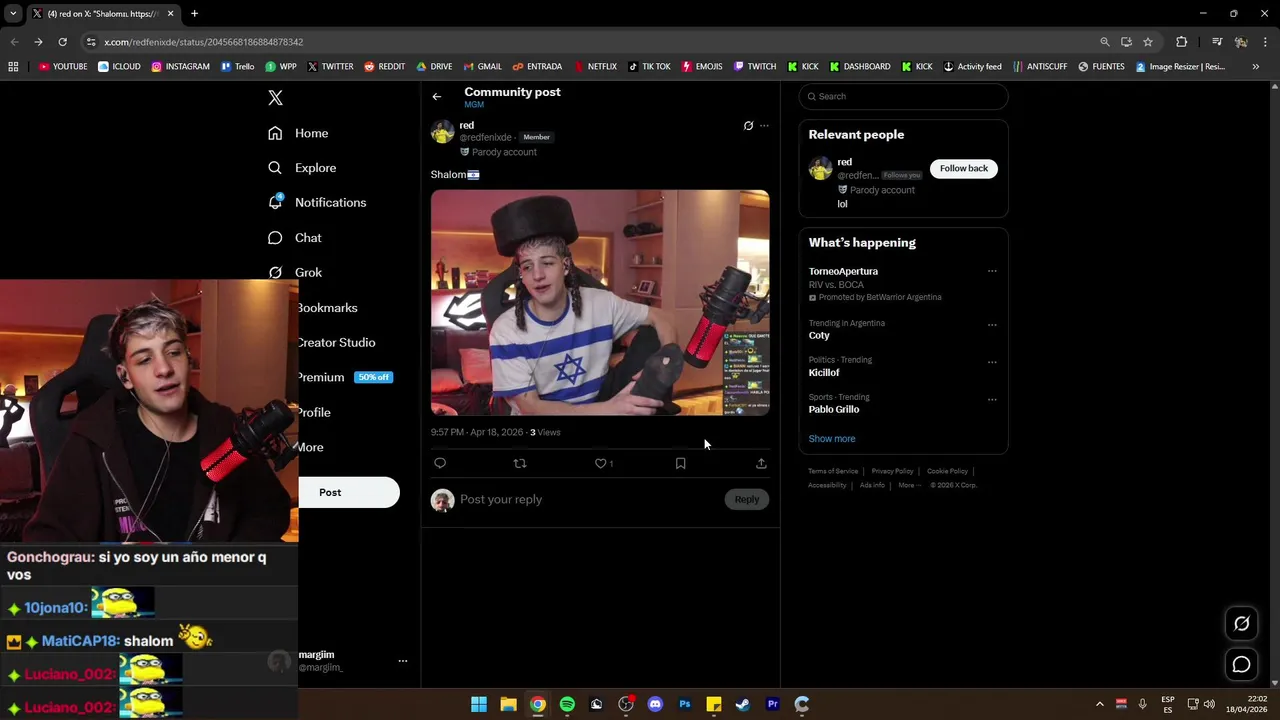The width and height of the screenshot is (1280, 720).
Task: Open more options for Kicillof trend
Action: point(992,361)
